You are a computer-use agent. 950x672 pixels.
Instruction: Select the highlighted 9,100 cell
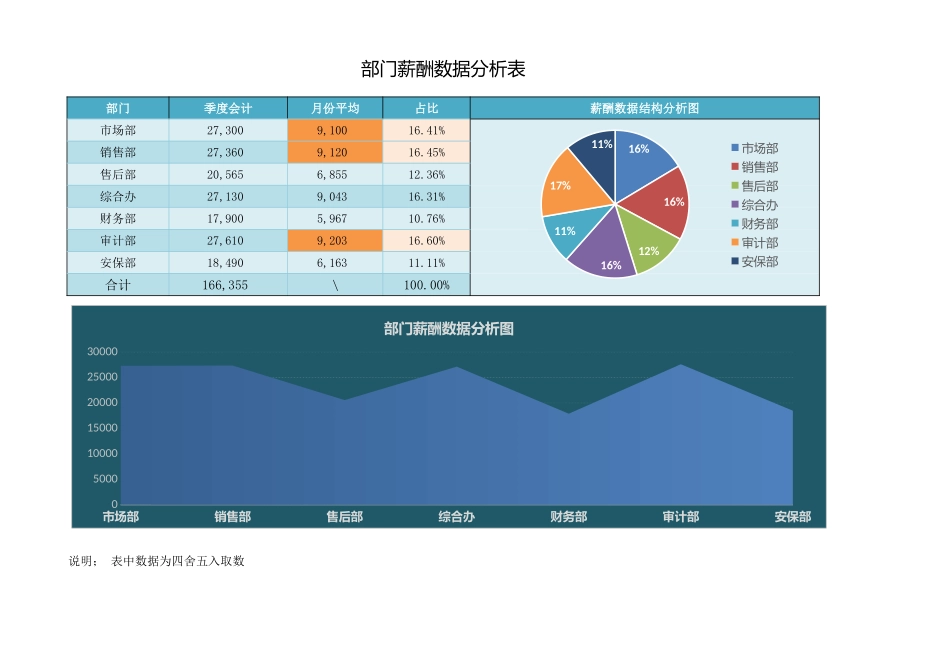[334, 130]
